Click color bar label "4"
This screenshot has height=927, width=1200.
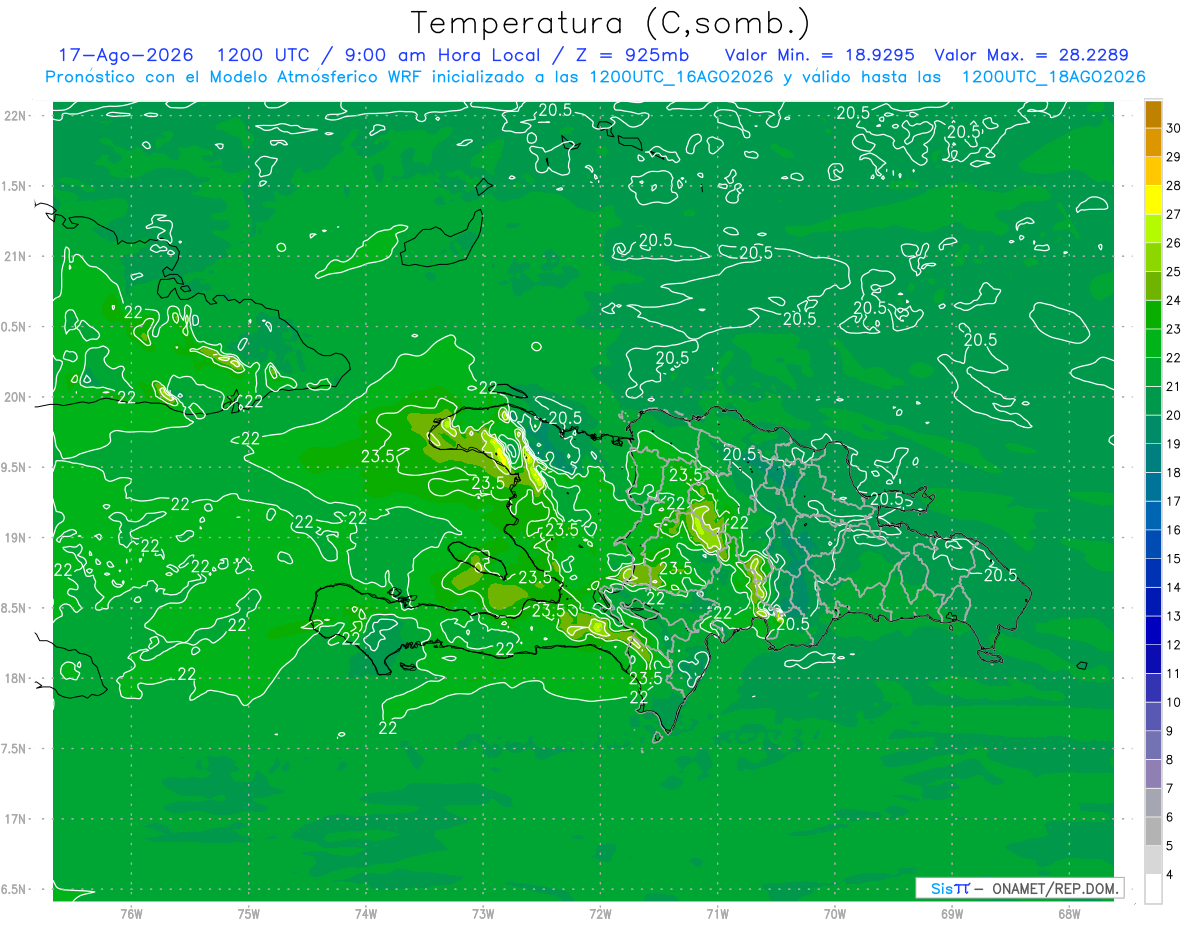click(x=1170, y=875)
